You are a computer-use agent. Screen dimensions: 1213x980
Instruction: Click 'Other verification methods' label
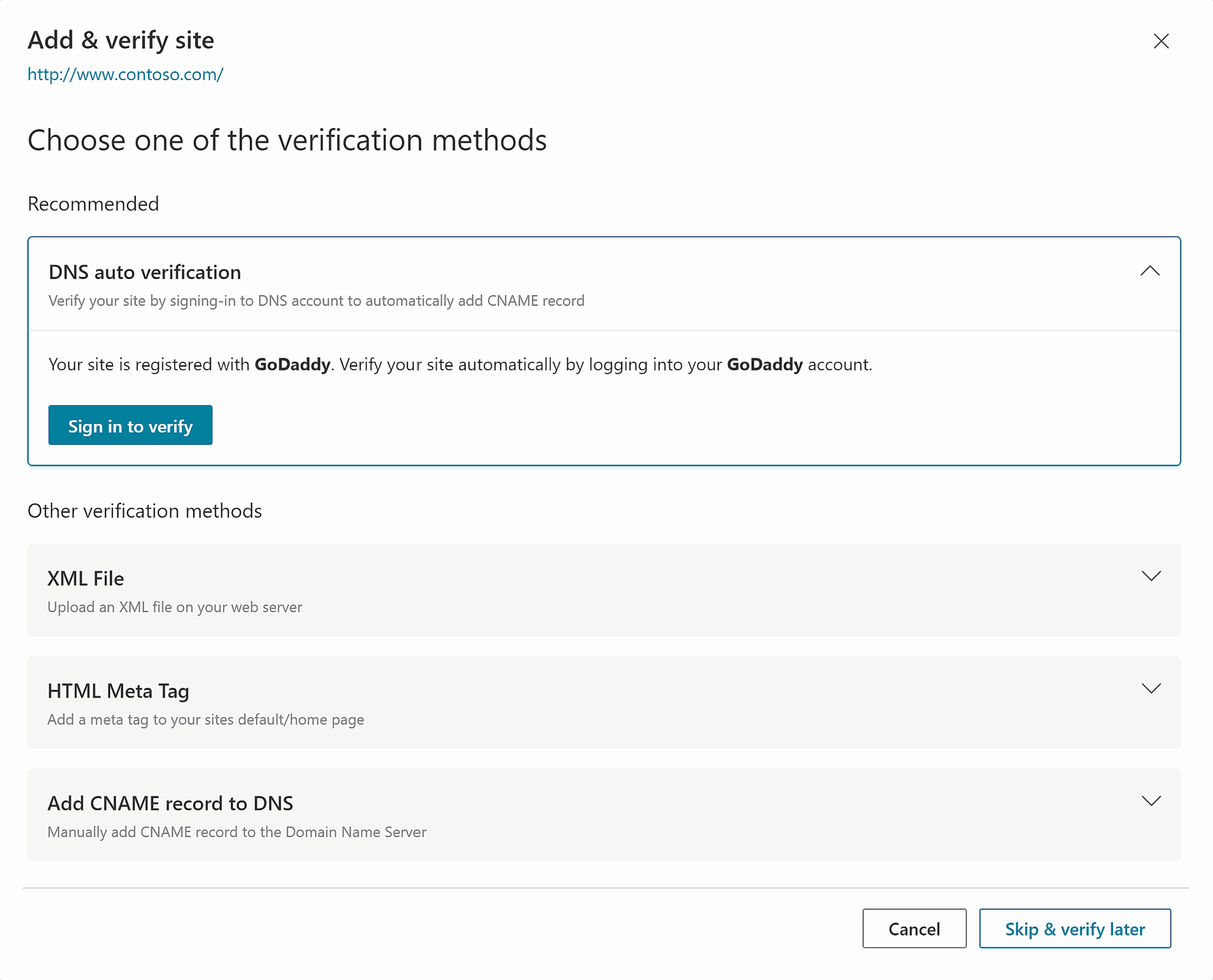tap(145, 510)
